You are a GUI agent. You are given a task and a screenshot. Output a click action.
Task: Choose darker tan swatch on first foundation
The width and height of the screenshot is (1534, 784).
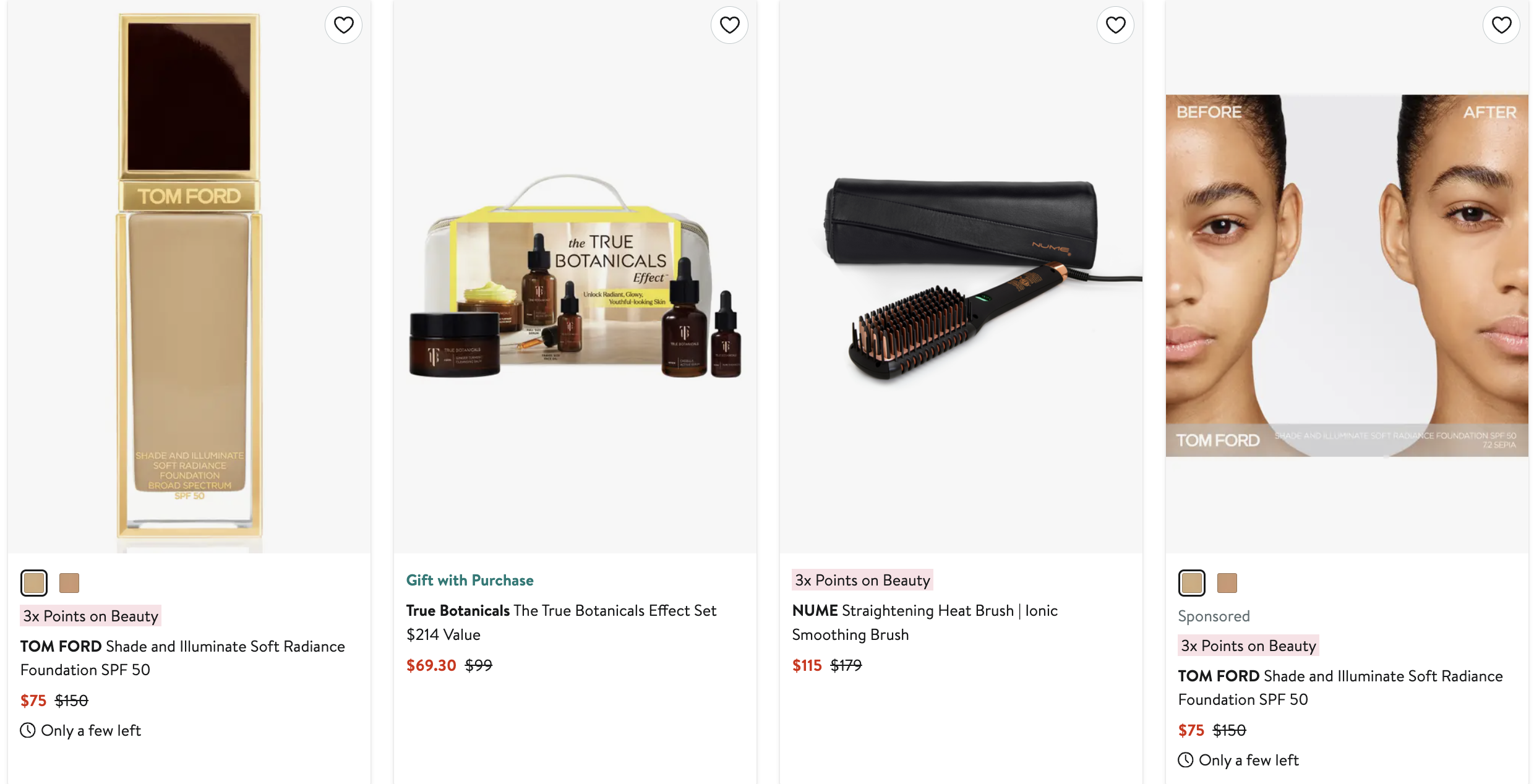coord(69,582)
